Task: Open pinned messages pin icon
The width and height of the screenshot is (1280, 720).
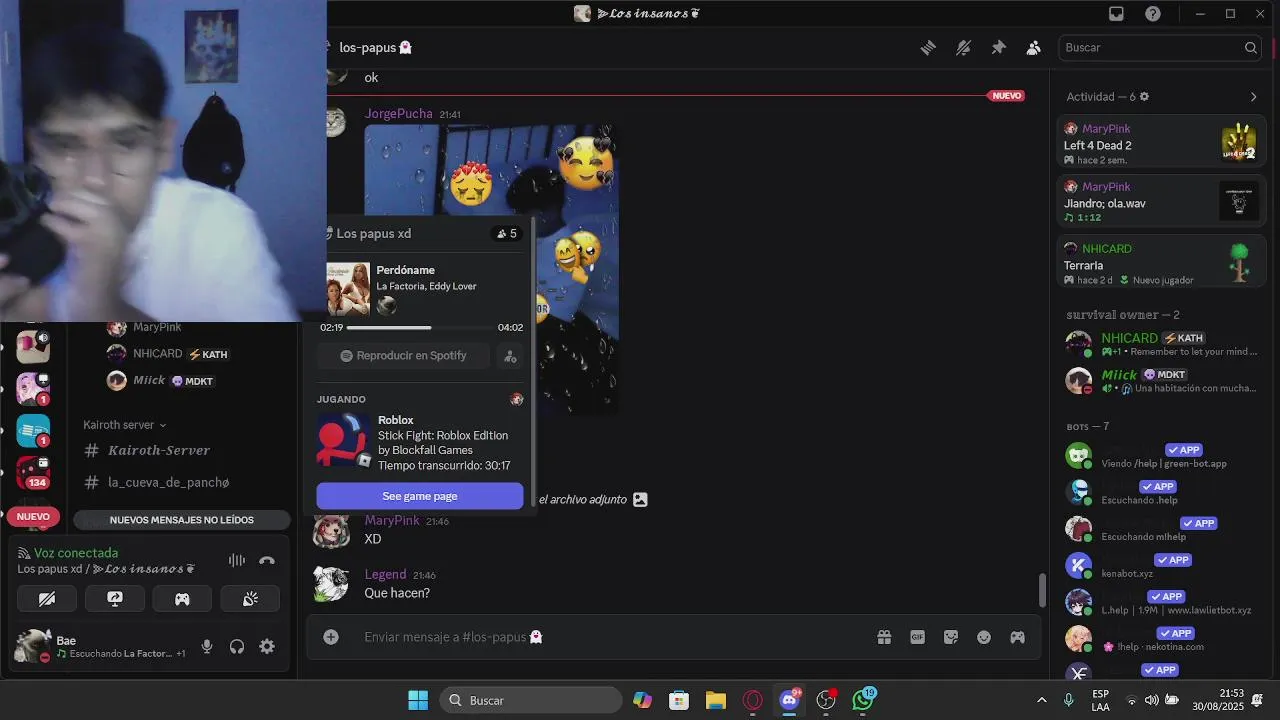Action: 998,47
